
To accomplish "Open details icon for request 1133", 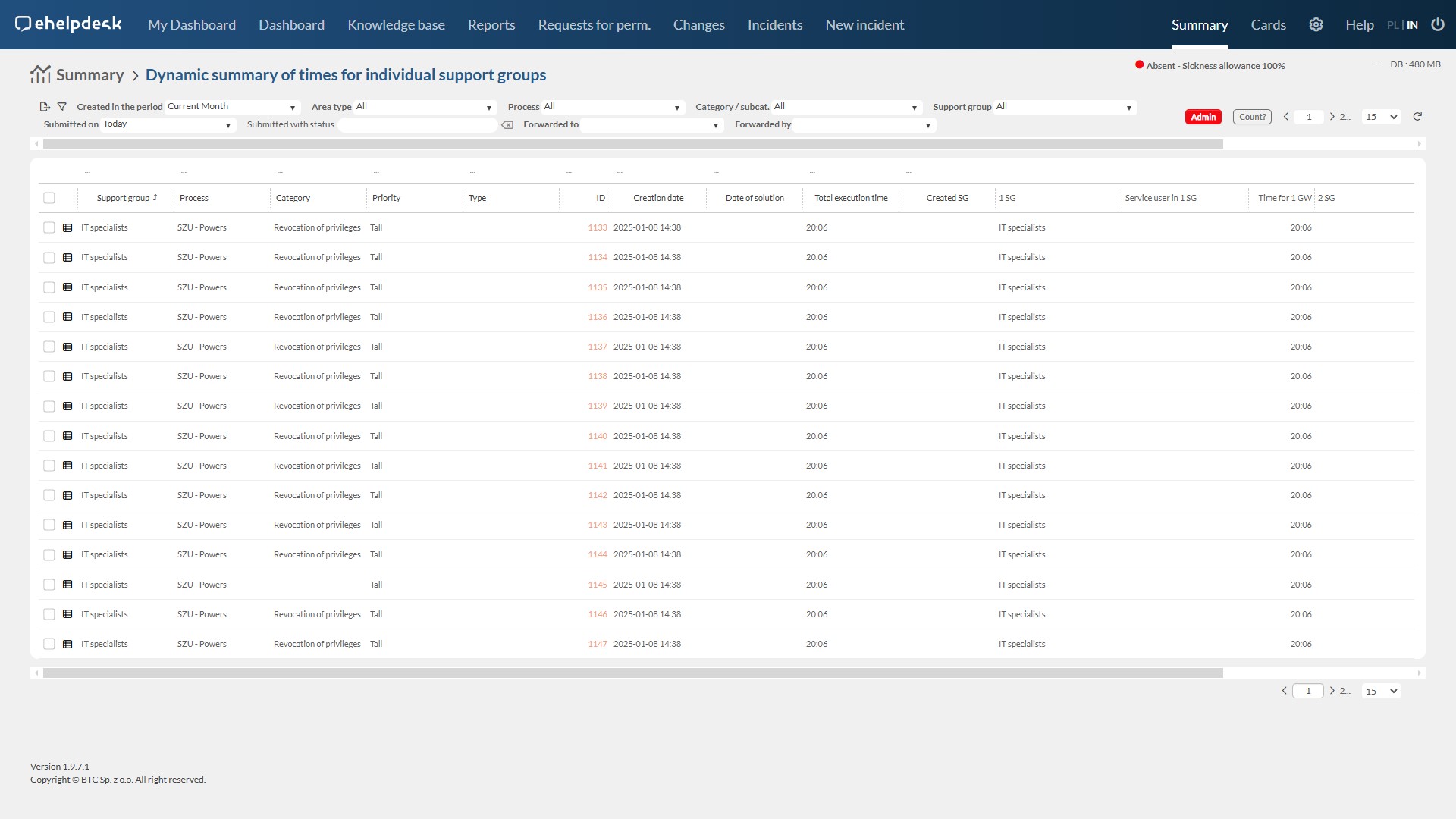I will (67, 227).
